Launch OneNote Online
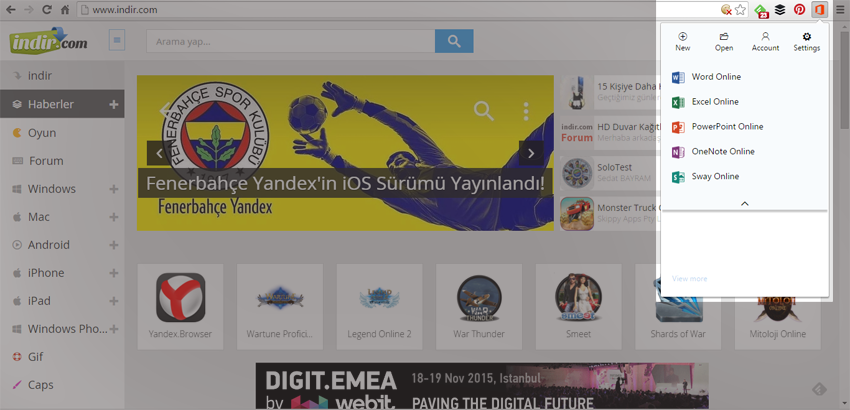The width and height of the screenshot is (850, 410). [713, 152]
